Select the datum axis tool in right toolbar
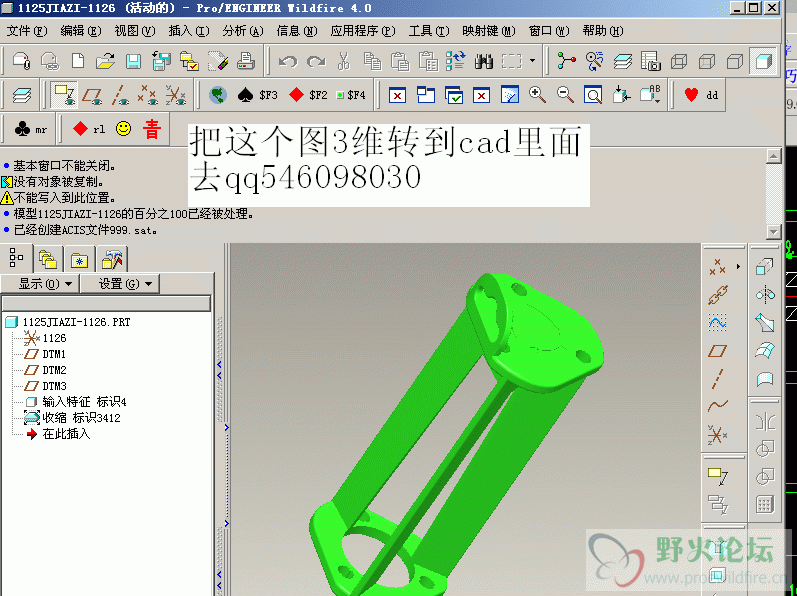797x596 pixels. [718, 379]
